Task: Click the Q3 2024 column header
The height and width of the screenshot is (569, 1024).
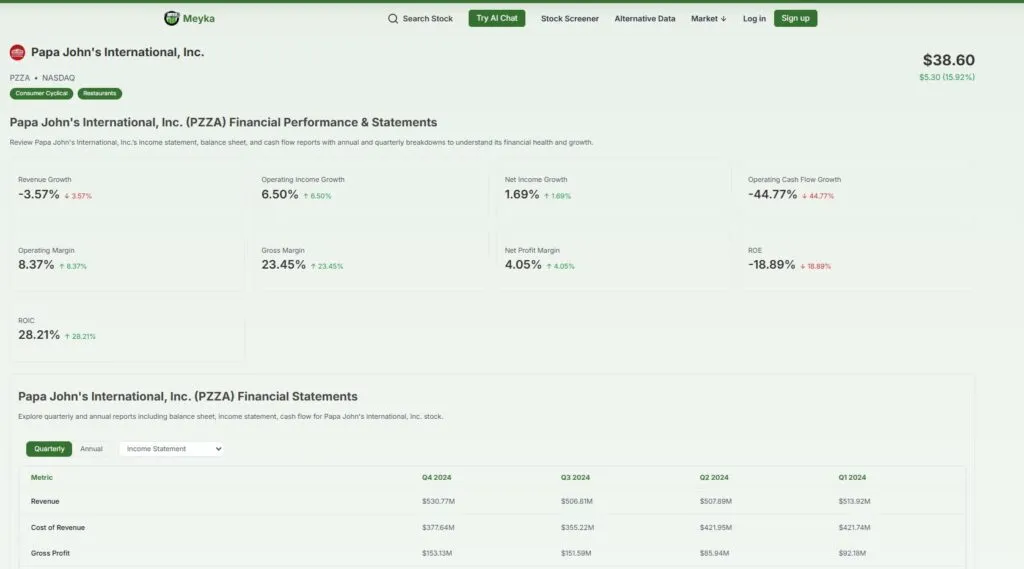Action: point(575,478)
